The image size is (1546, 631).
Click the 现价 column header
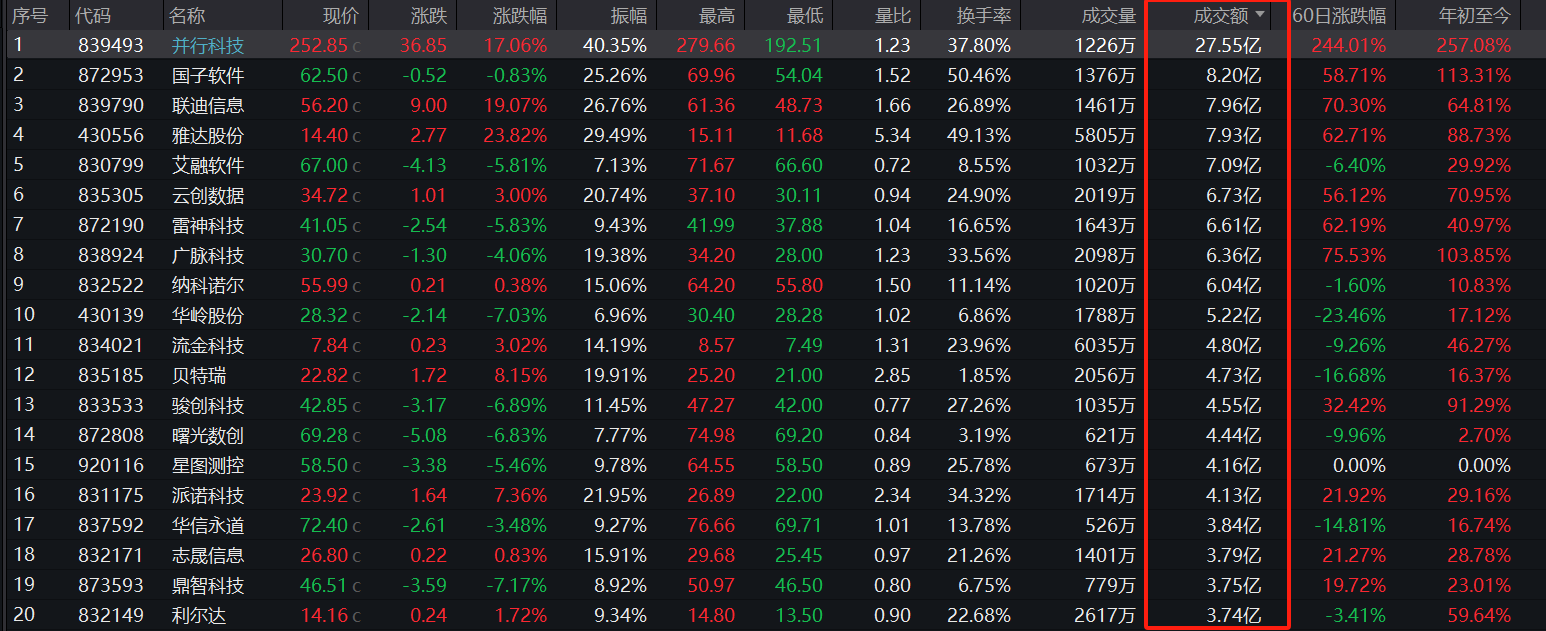point(340,15)
